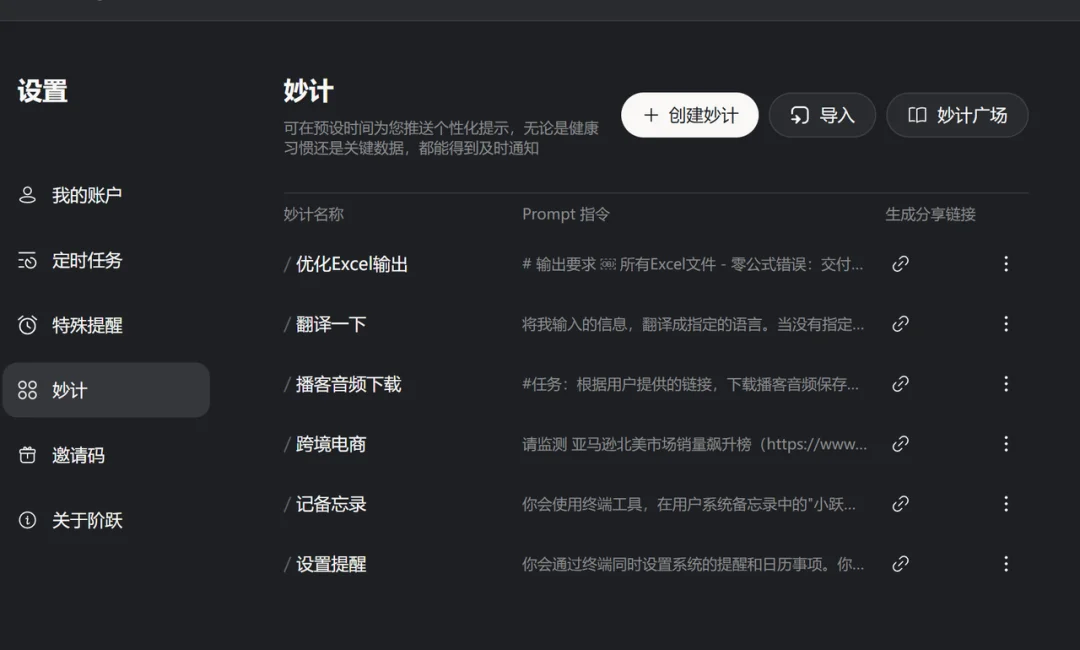
Task: Click the 创建妙计 button
Action: 689,115
